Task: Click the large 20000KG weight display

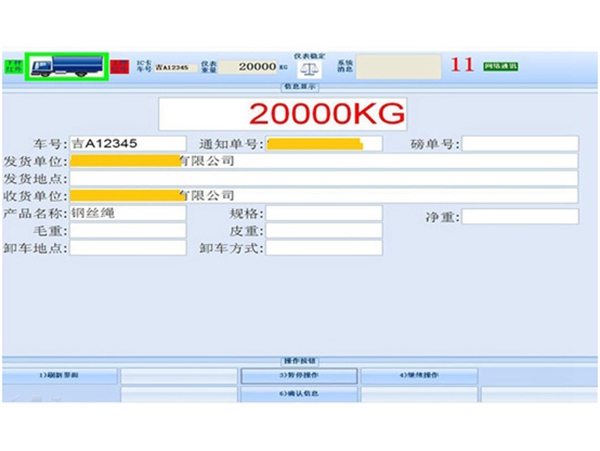Action: point(282,112)
